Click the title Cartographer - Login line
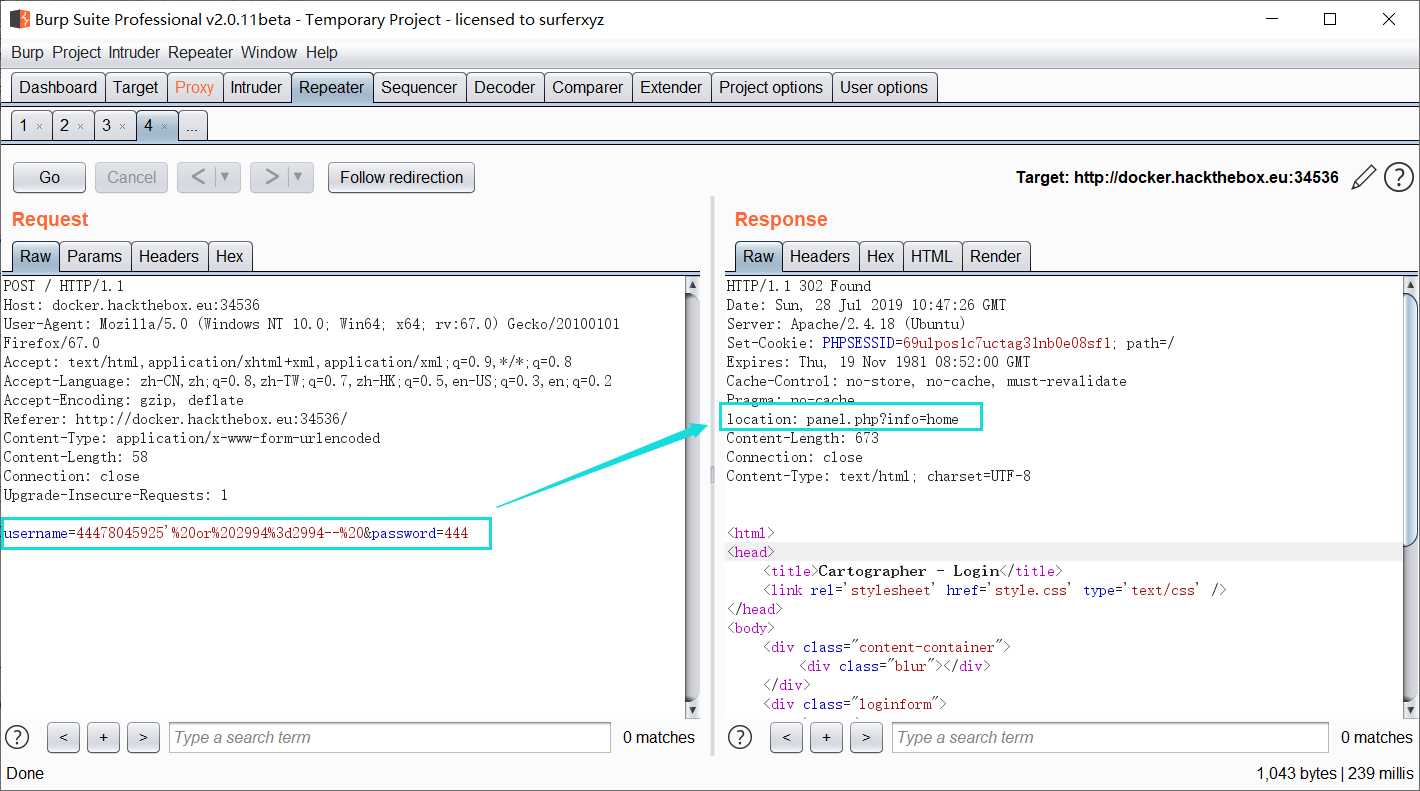Screen dimensions: 1420x791 pos(910,571)
